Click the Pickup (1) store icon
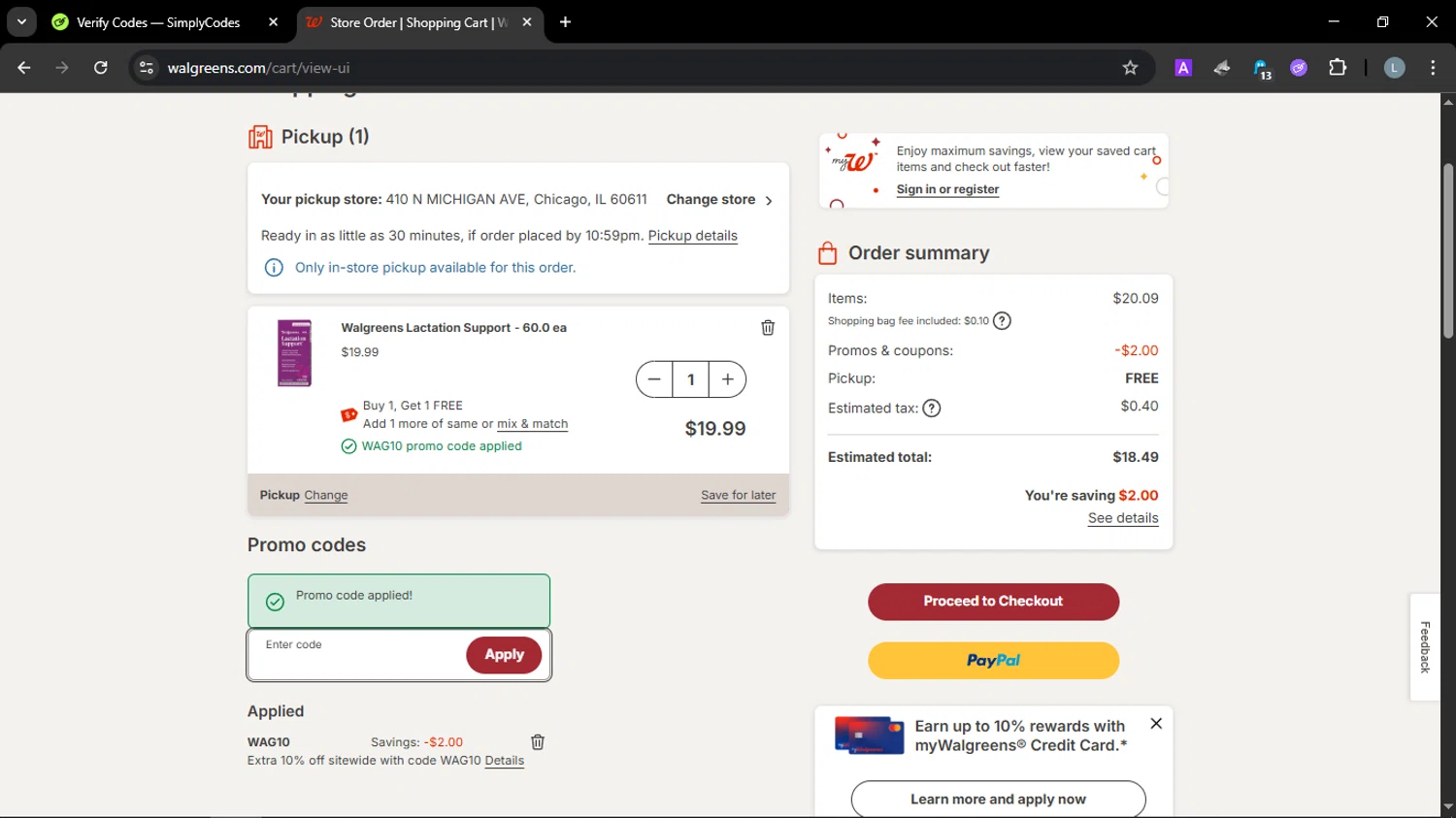Image resolution: width=1456 pixels, height=818 pixels. 260,137
